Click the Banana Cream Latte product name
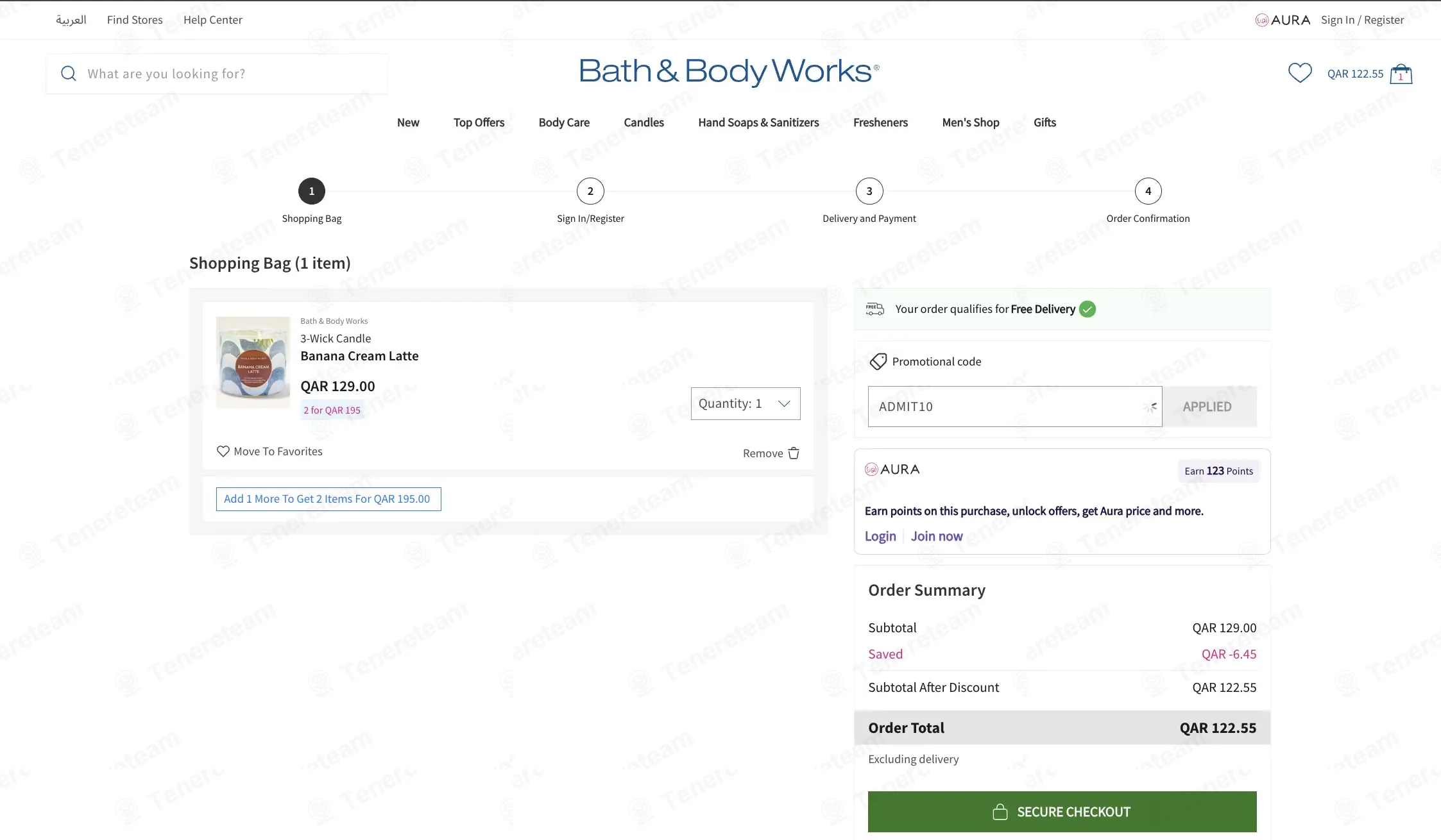1441x840 pixels. point(359,356)
